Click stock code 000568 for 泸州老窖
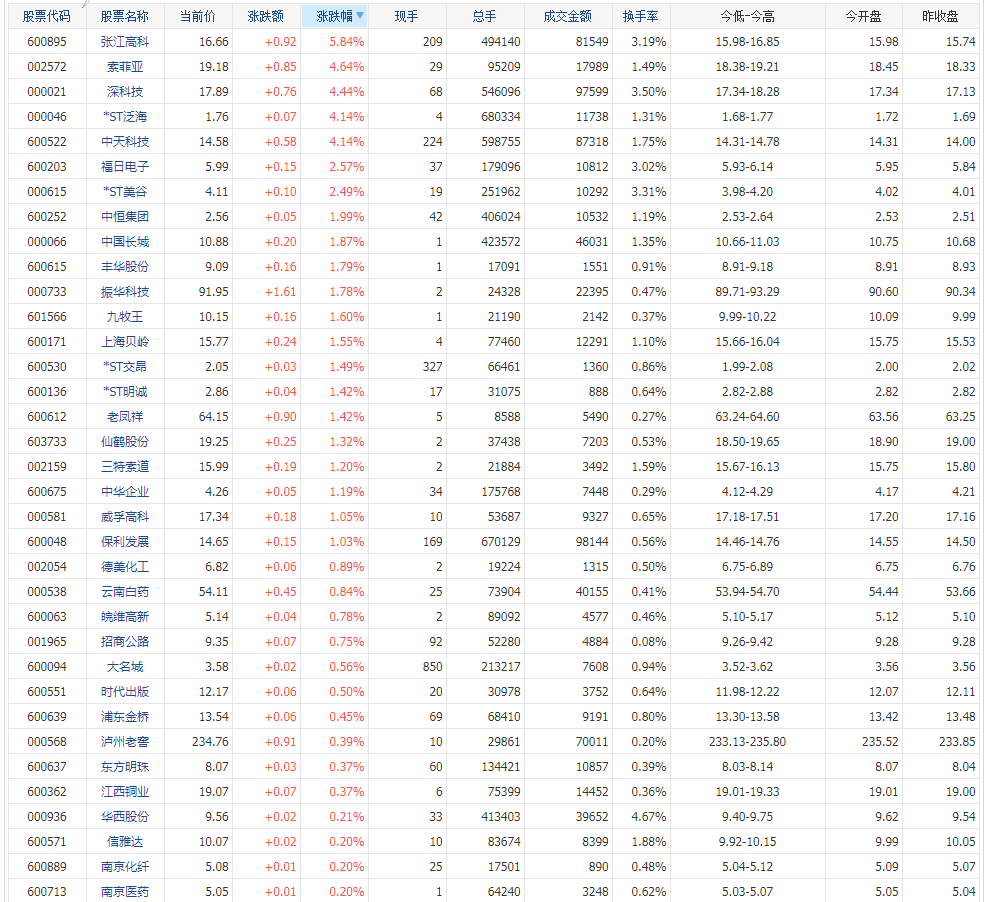984x902 pixels. coord(47,742)
